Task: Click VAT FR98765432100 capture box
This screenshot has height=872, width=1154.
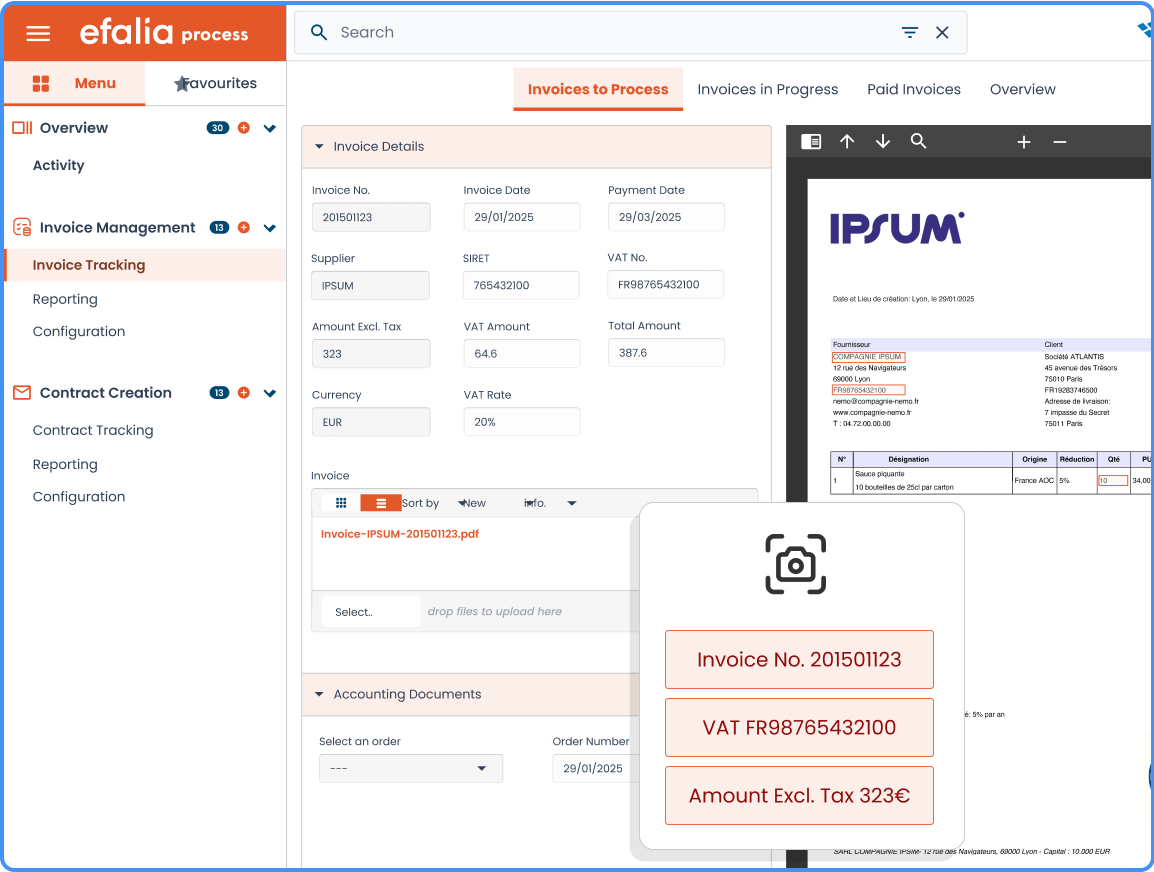Action: point(799,727)
